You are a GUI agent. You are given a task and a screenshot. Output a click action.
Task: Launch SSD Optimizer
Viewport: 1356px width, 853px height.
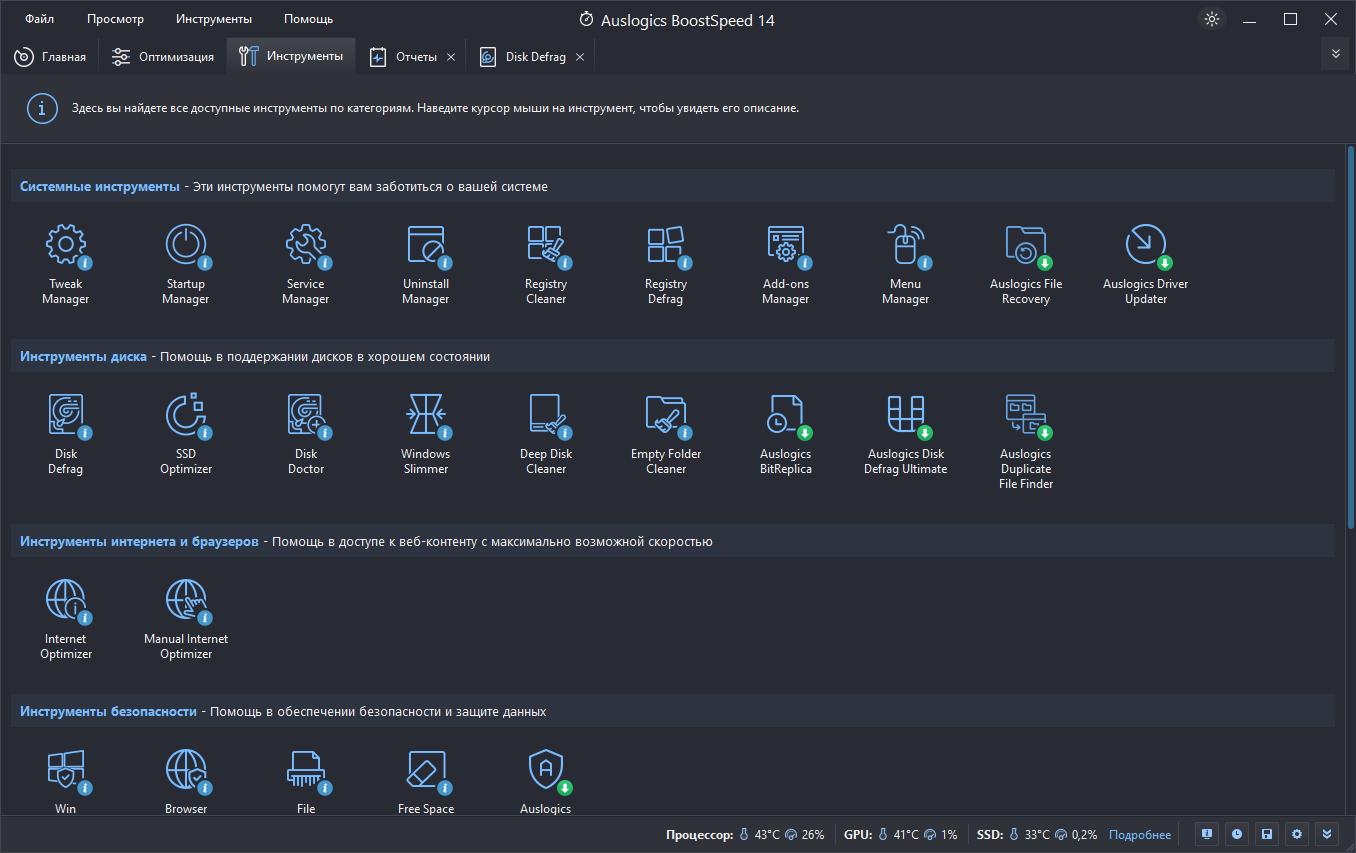pos(186,434)
